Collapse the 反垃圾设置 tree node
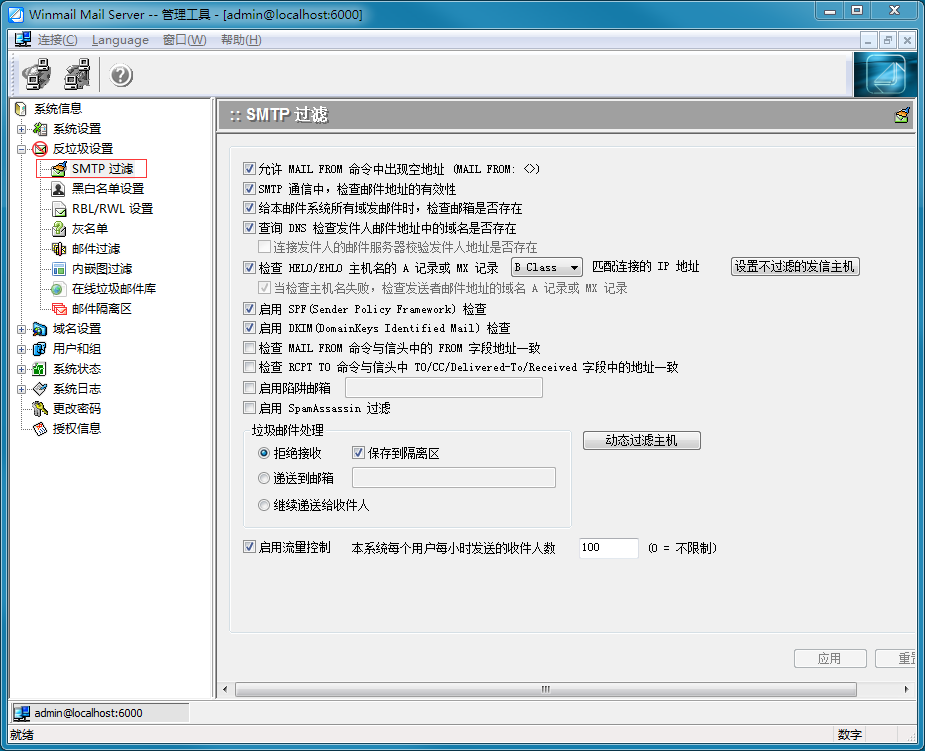This screenshot has height=751, width=925. click(x=22, y=149)
